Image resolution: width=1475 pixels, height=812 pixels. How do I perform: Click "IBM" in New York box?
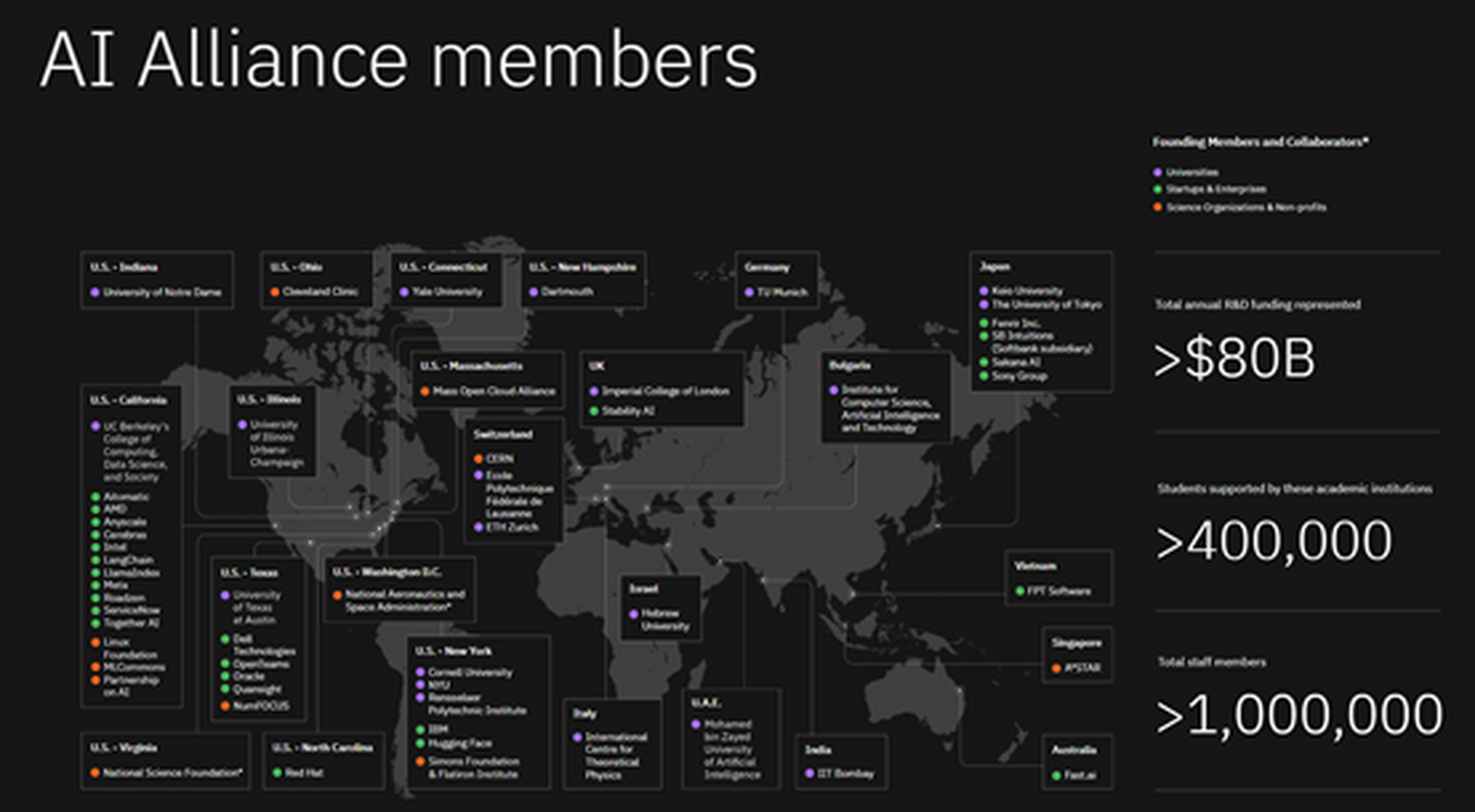pyautogui.click(x=438, y=730)
